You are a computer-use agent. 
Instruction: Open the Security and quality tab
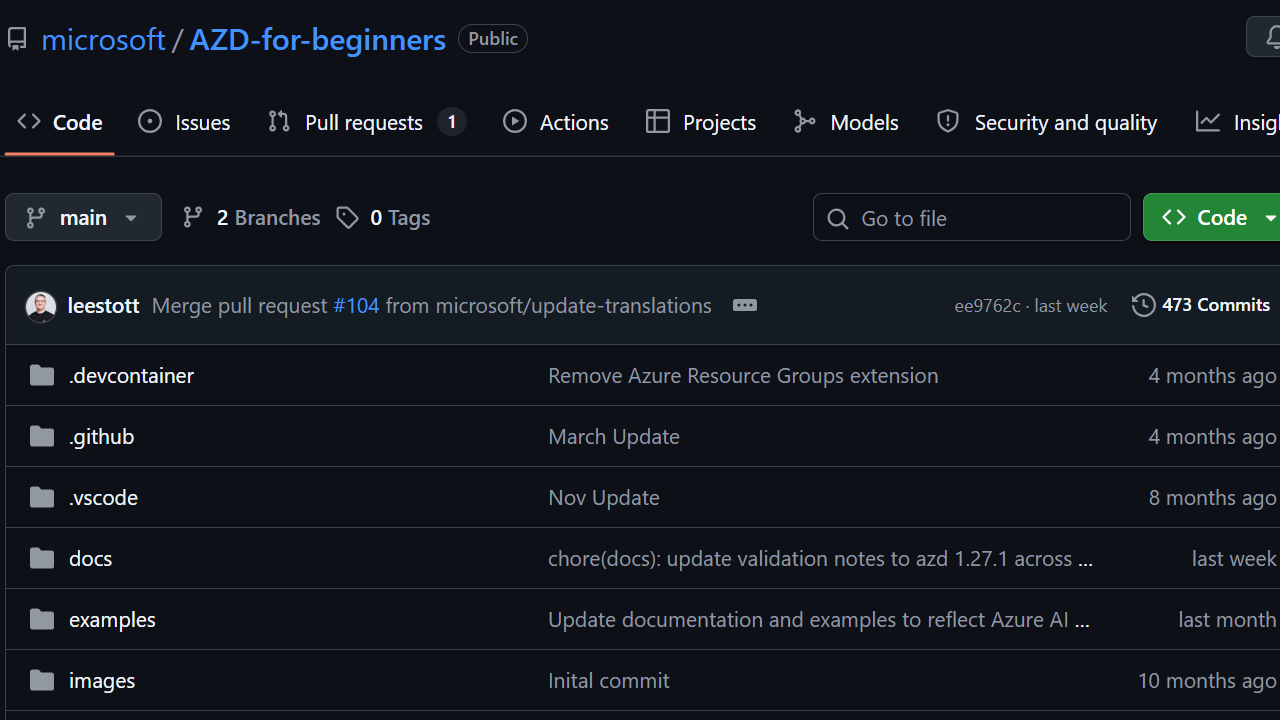coord(1046,122)
